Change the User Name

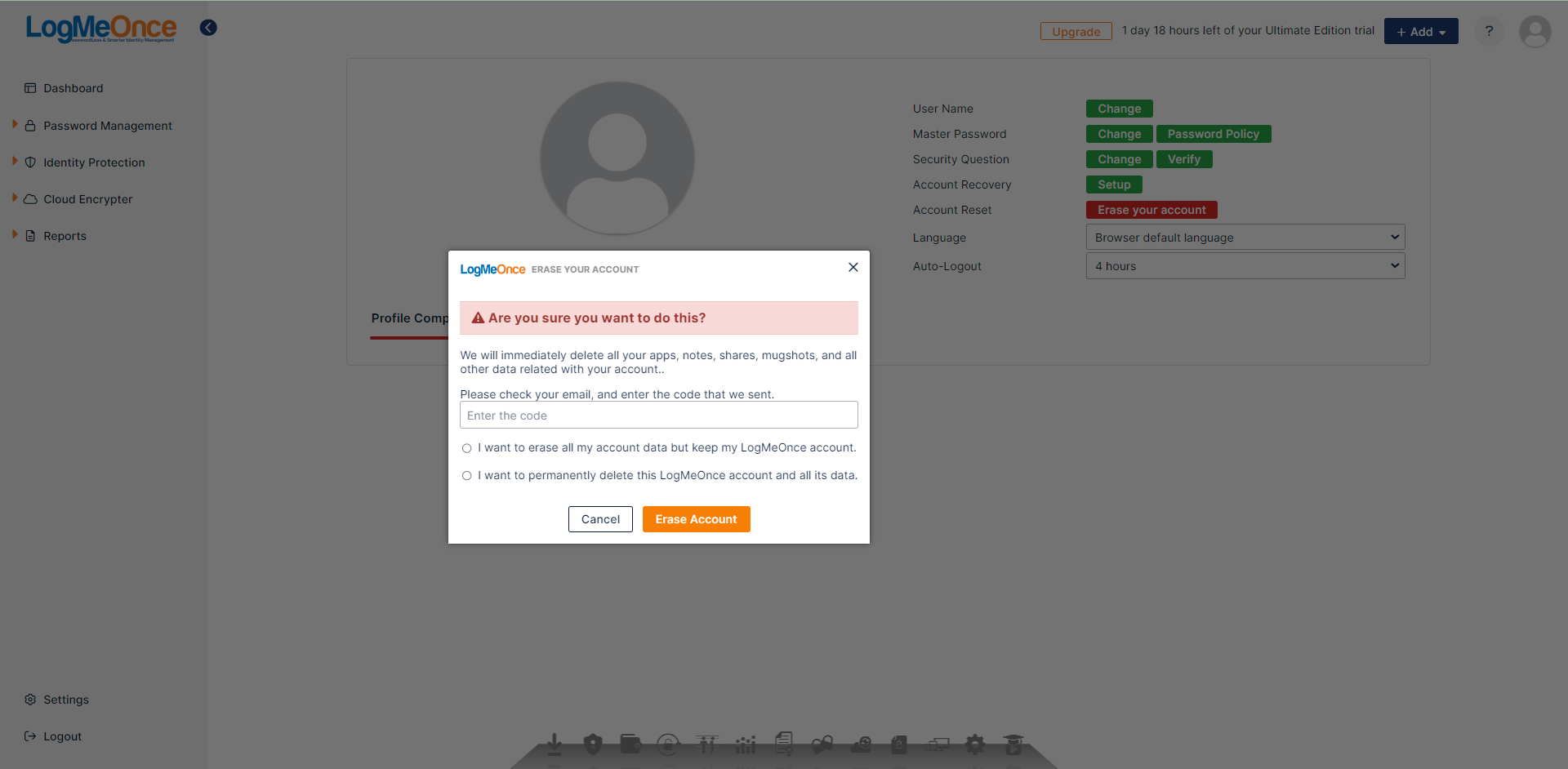pos(1119,109)
